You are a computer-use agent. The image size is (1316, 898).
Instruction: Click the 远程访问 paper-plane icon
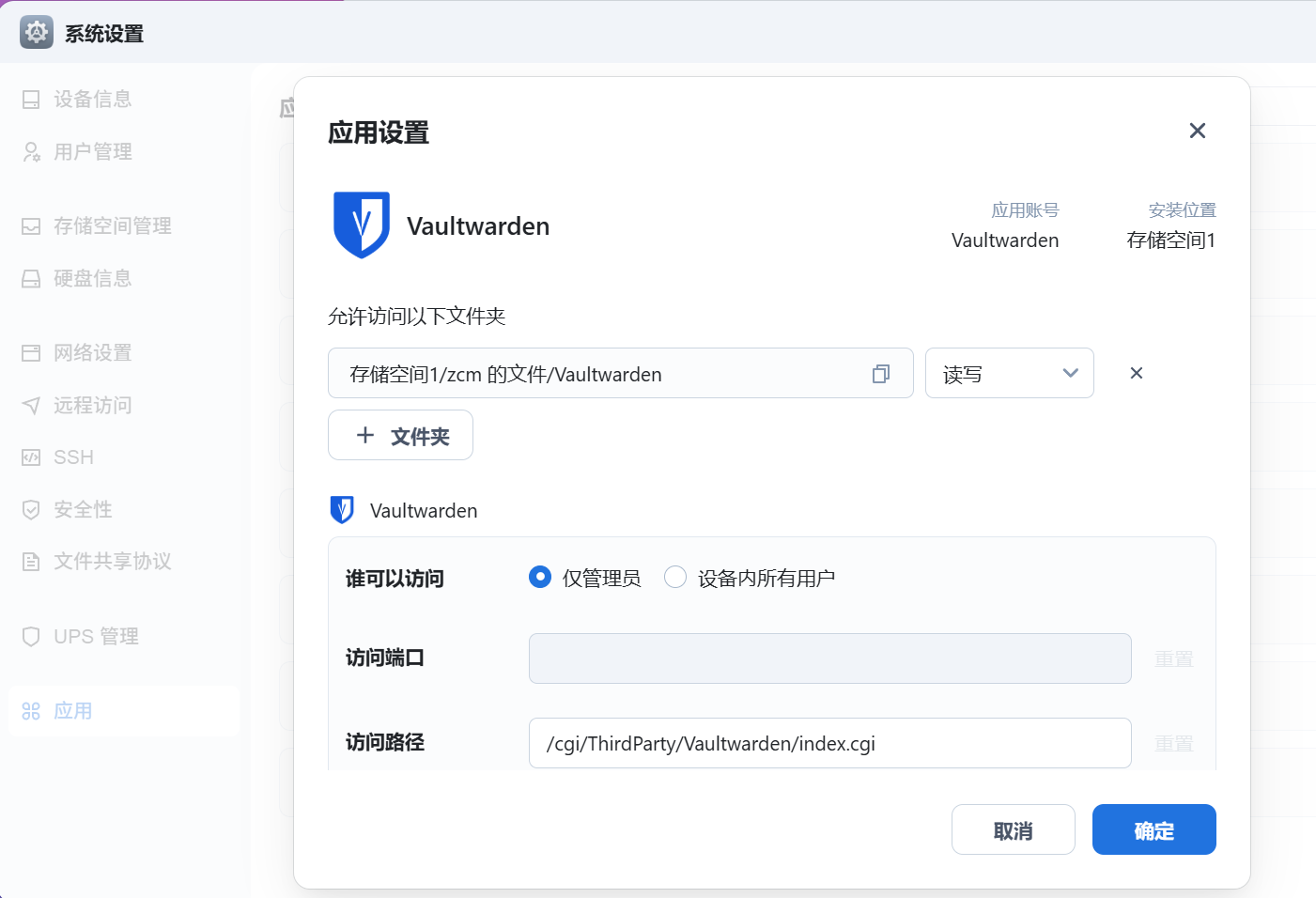click(31, 405)
